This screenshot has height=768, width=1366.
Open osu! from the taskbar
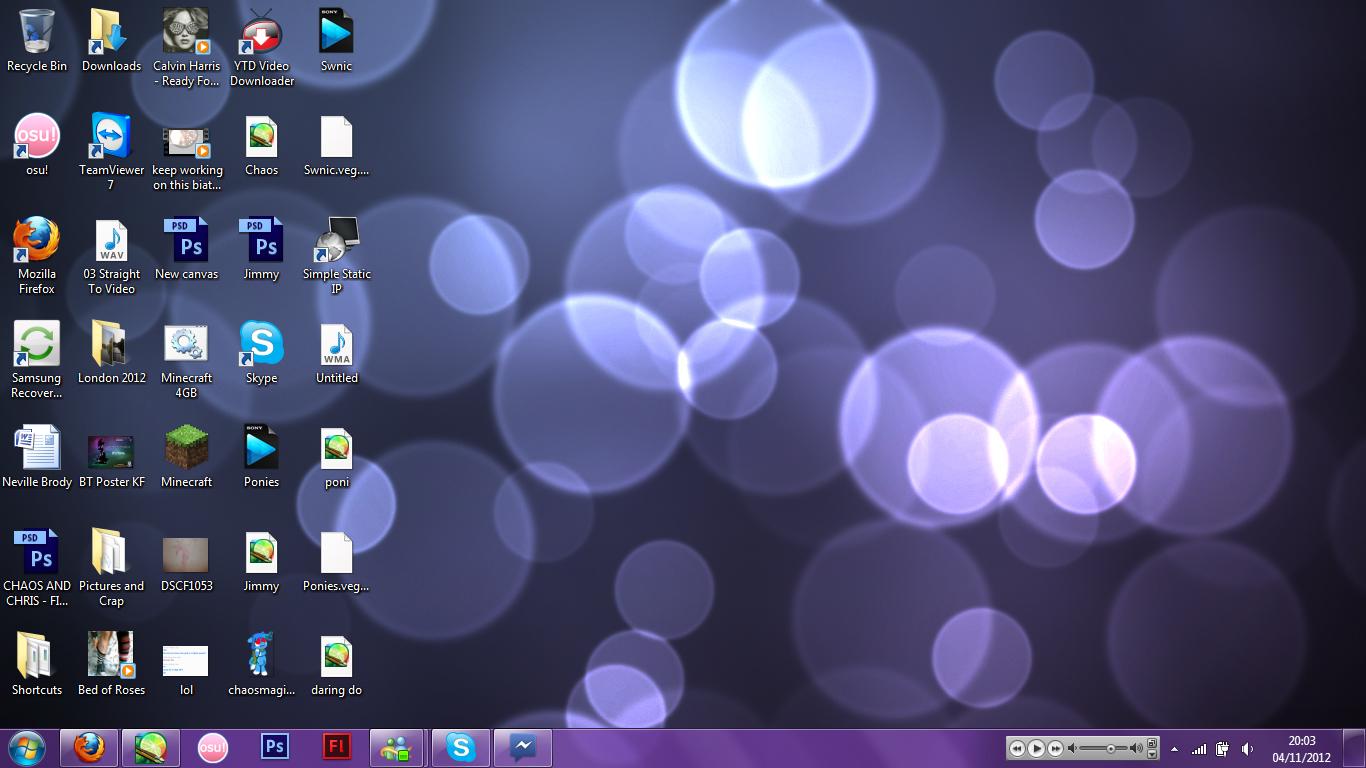point(212,748)
